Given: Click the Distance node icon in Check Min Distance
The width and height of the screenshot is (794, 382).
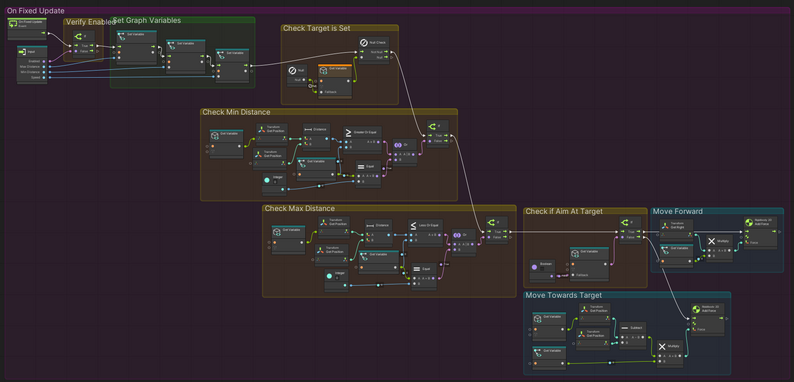Looking at the screenshot, I should pyautogui.click(x=309, y=130).
